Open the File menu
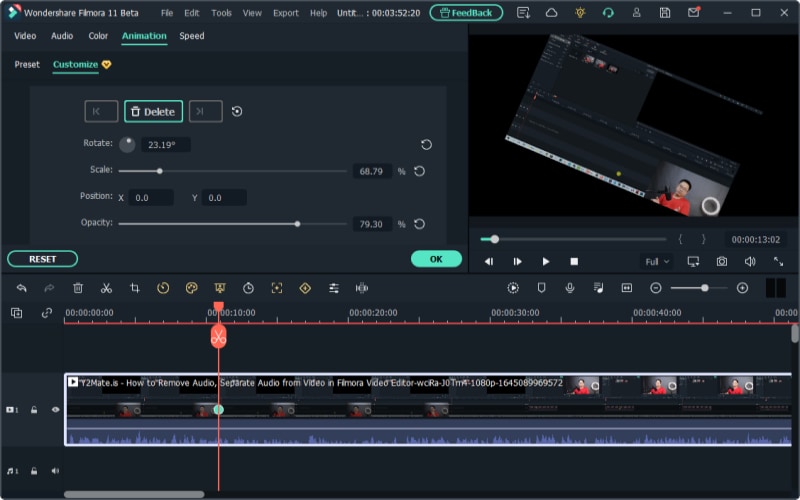This screenshot has width=800, height=500. tap(167, 13)
